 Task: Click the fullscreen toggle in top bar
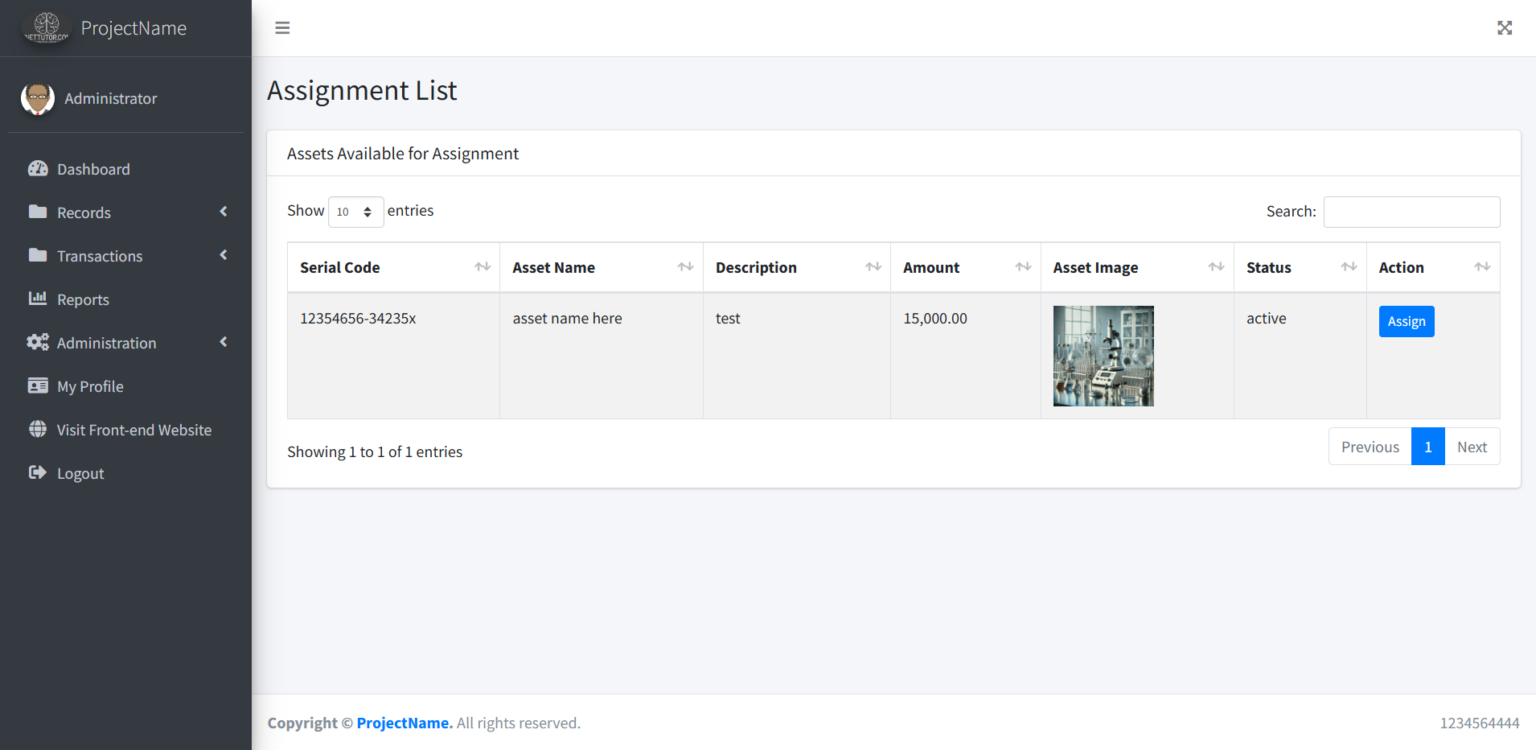tap(1504, 27)
